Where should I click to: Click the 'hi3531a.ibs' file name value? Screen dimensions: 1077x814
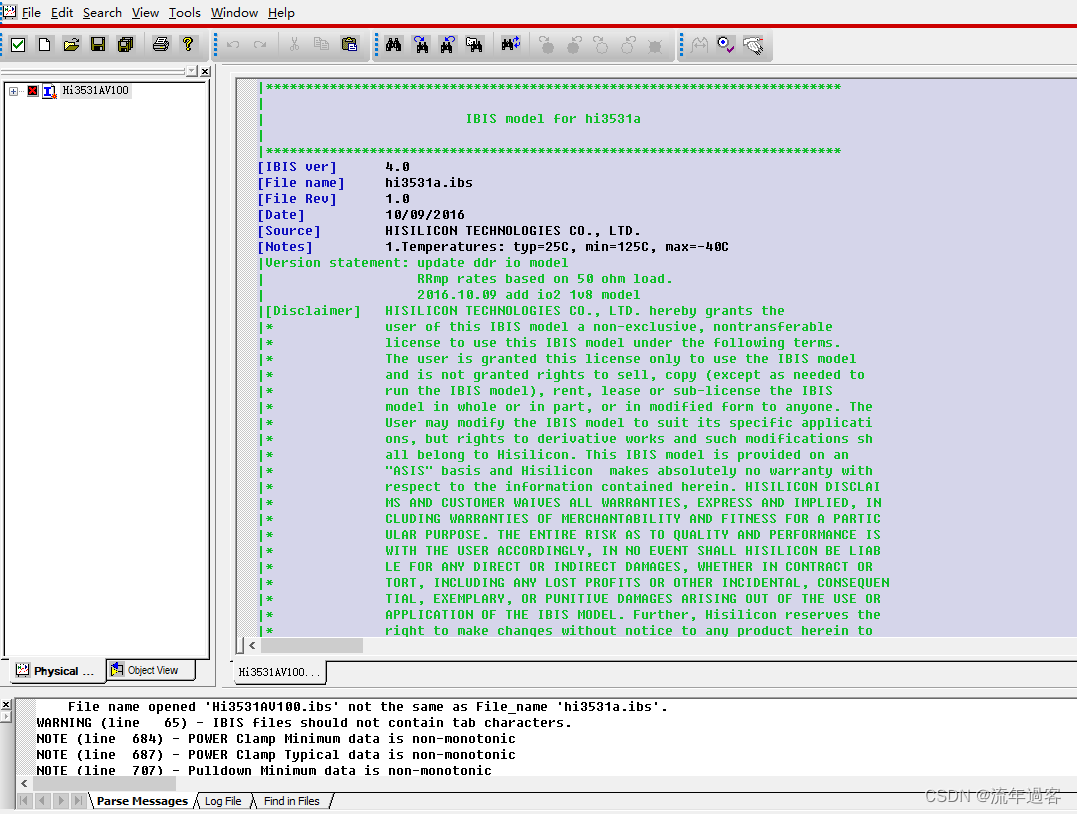429,183
